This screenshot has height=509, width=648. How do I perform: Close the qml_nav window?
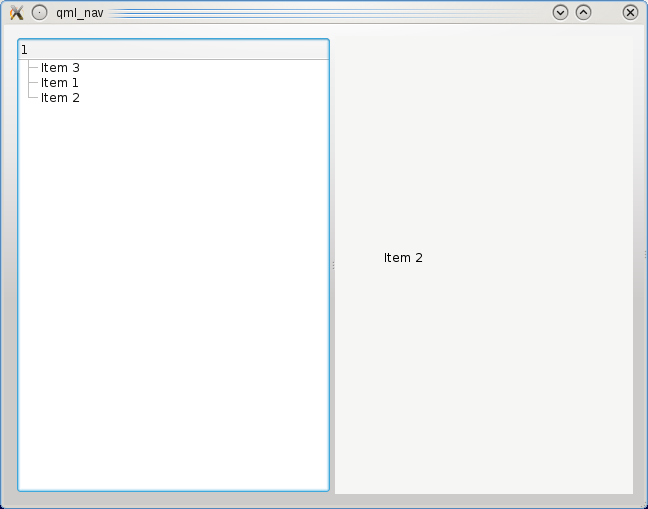pos(630,12)
